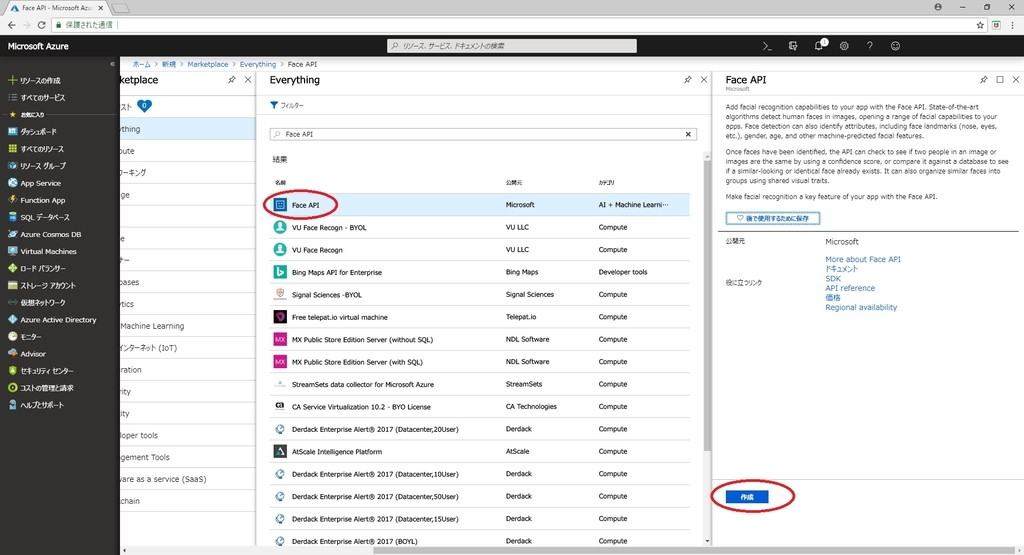
Task: Select the IoT category in Marketplace
Action: click(187, 348)
